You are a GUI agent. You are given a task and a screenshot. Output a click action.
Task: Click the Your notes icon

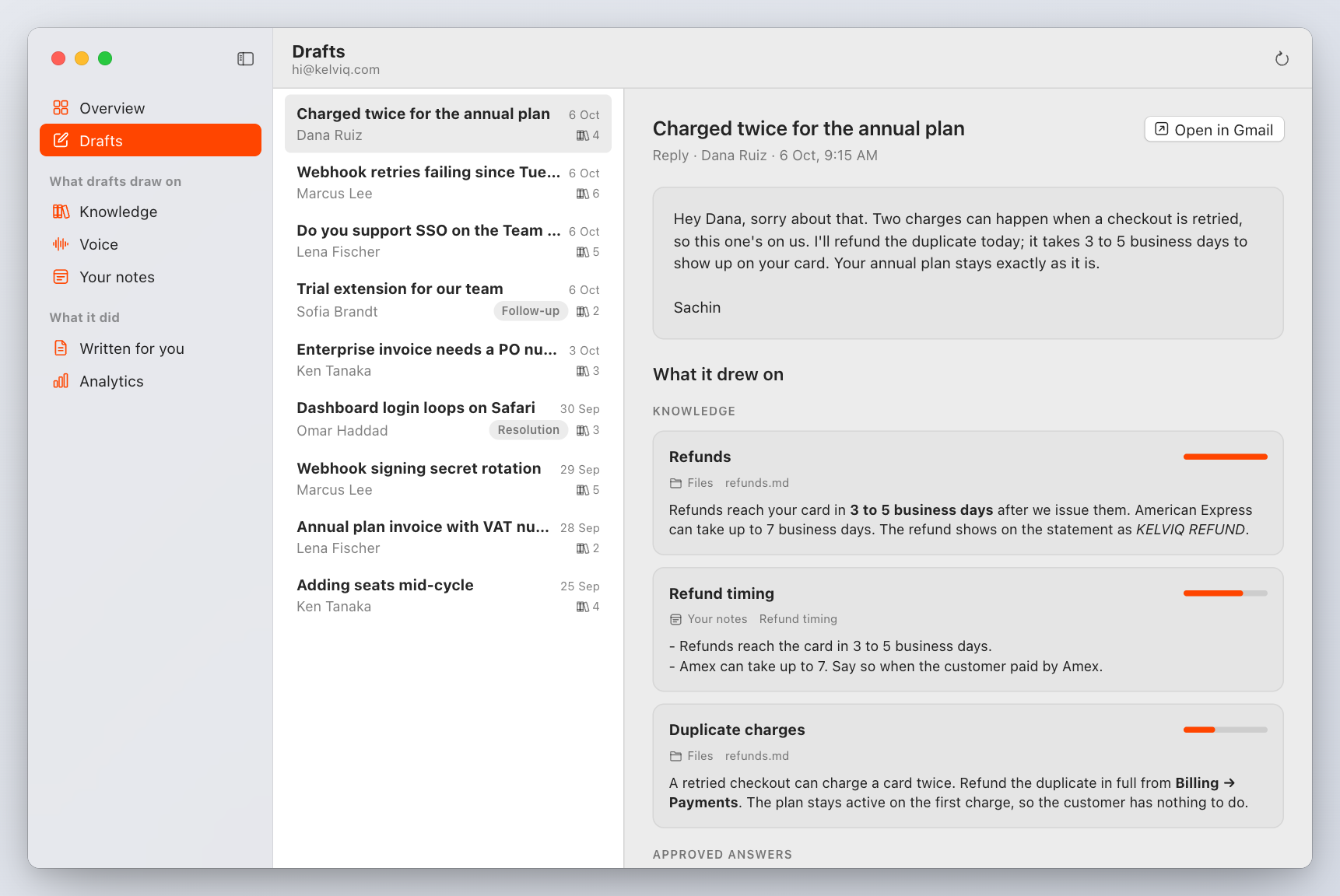point(61,277)
